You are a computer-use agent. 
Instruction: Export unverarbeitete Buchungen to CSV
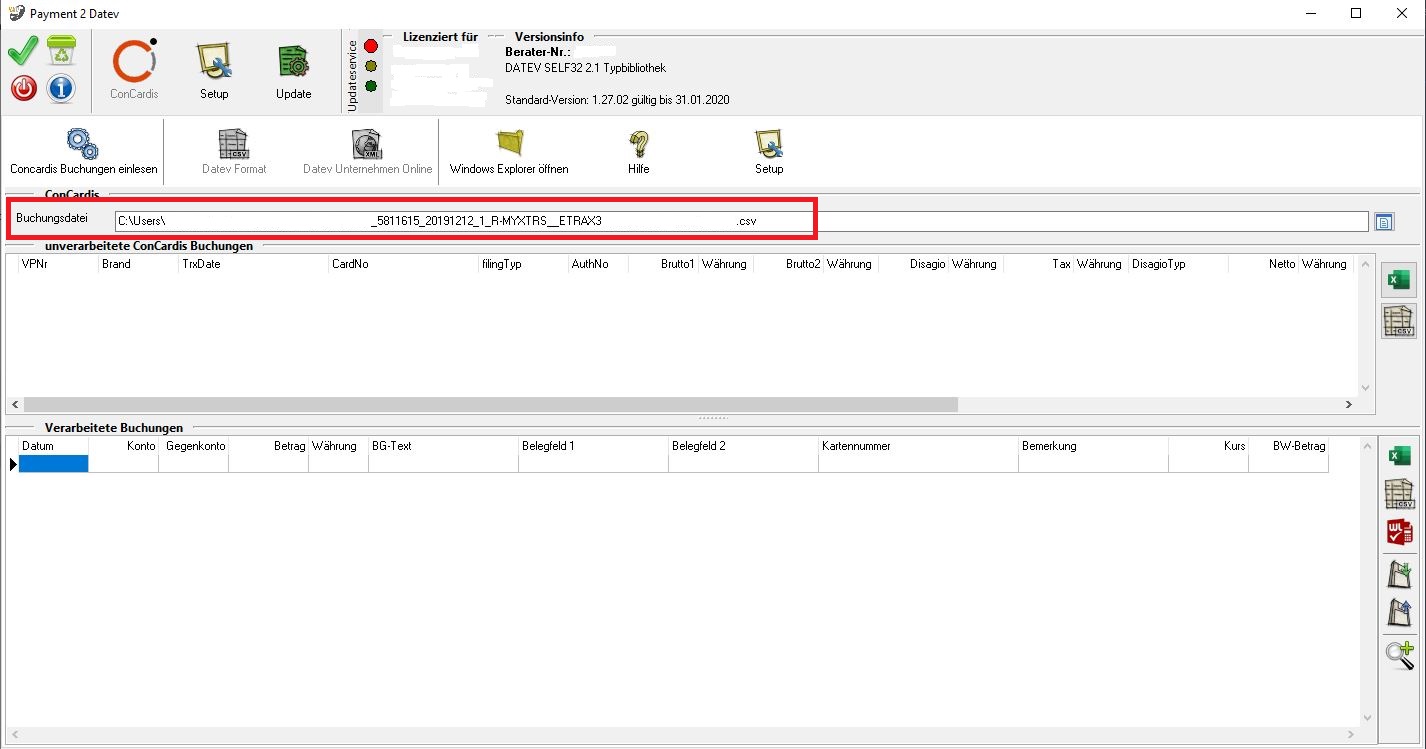point(1398,321)
